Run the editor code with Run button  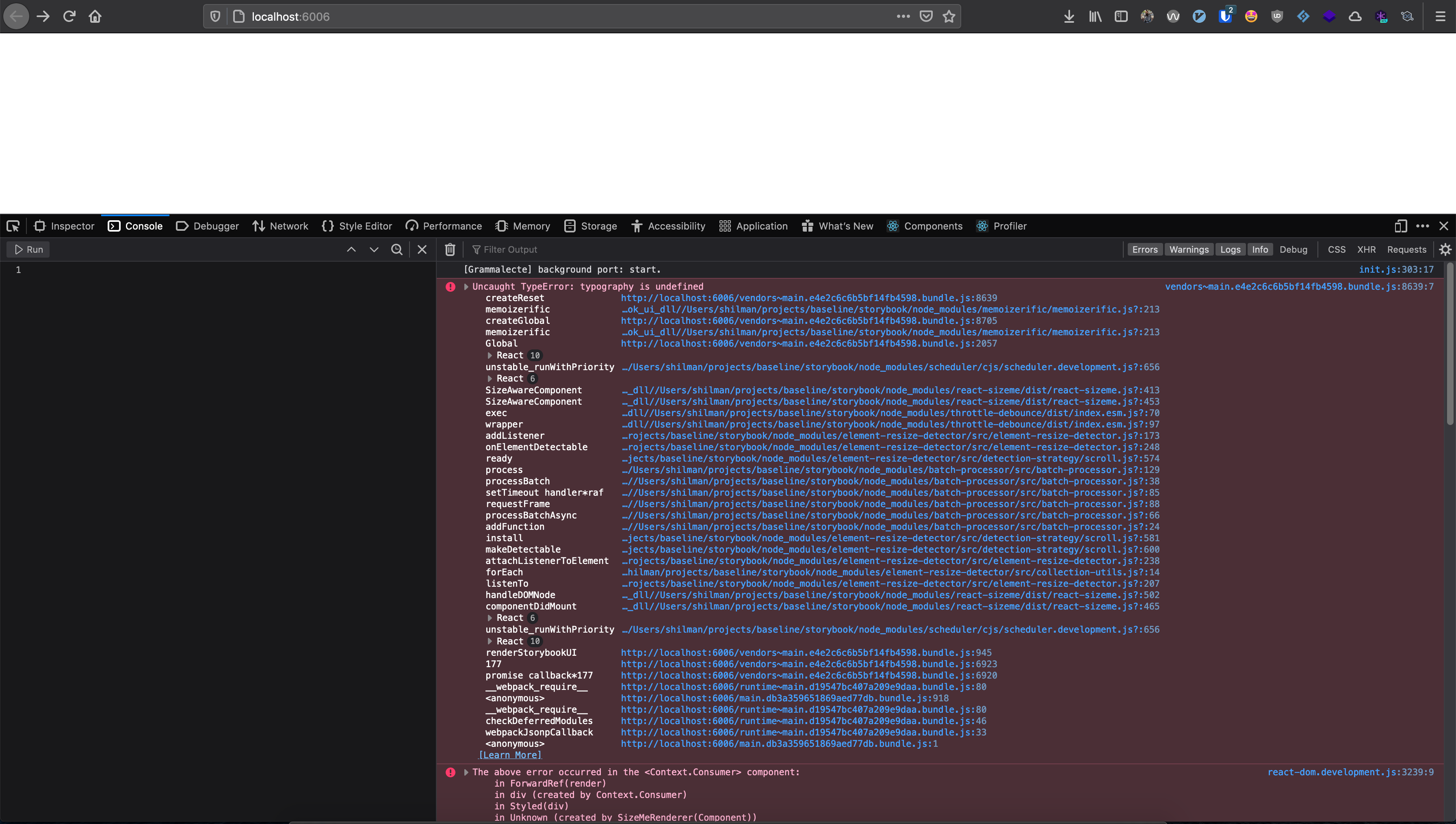(28, 249)
